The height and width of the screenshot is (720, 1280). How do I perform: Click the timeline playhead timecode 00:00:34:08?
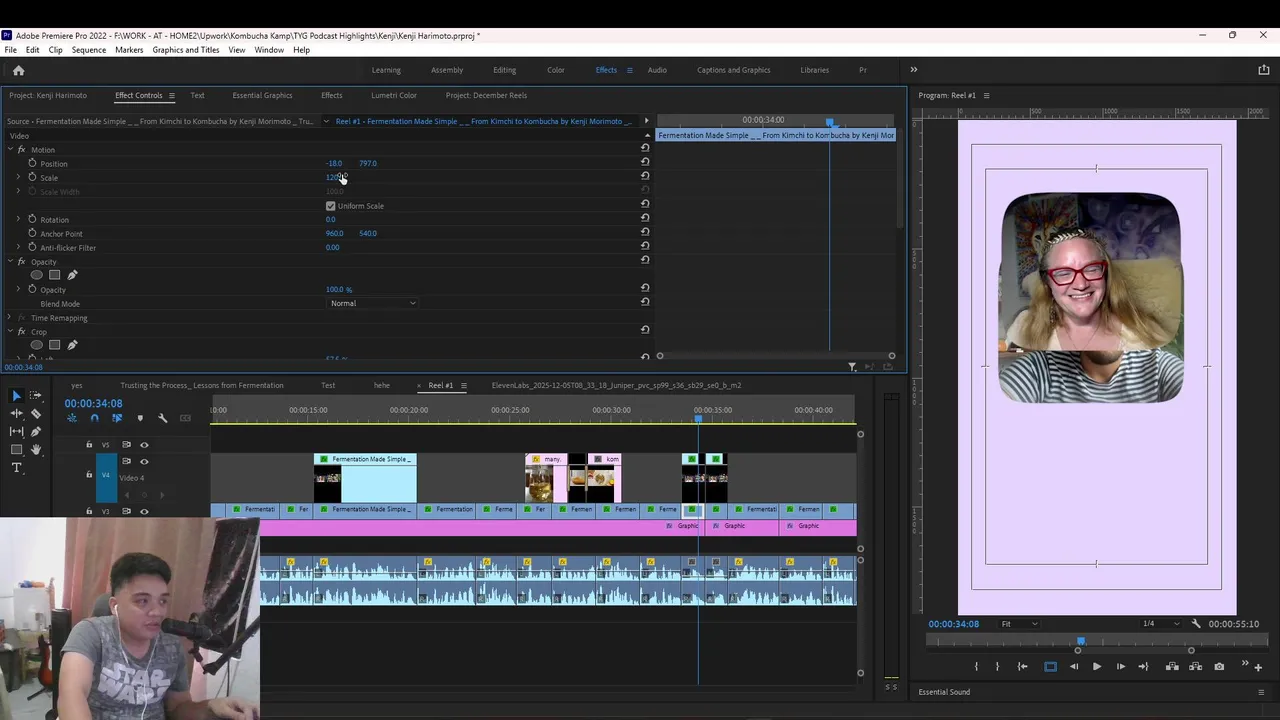93,404
